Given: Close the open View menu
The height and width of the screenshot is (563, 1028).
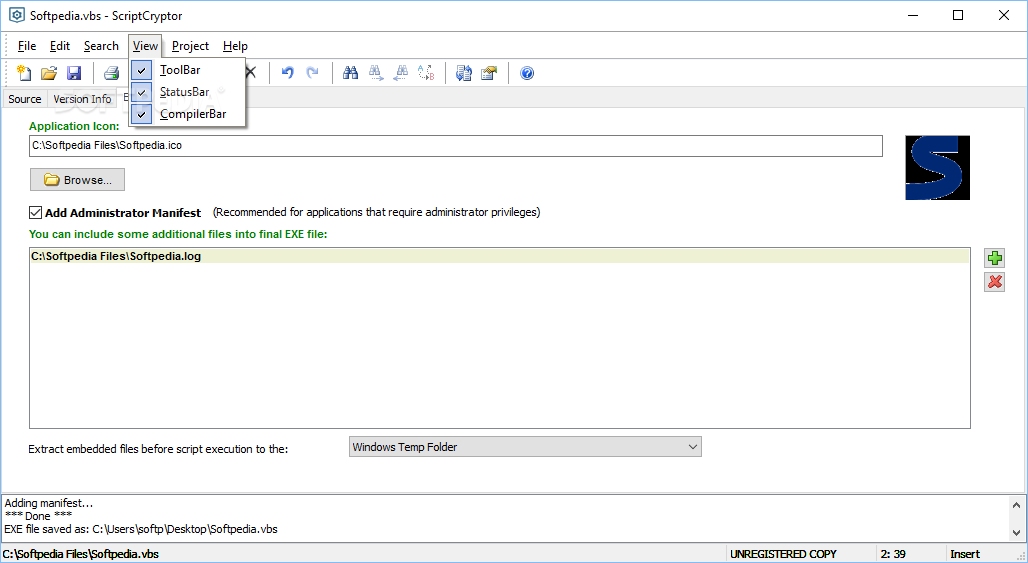Looking at the screenshot, I should click(145, 46).
